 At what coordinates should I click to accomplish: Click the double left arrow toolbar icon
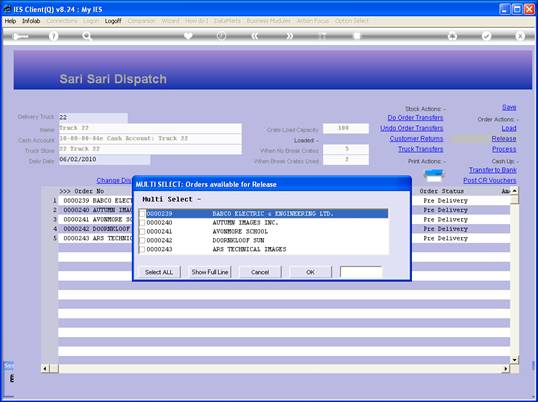[x=255, y=36]
